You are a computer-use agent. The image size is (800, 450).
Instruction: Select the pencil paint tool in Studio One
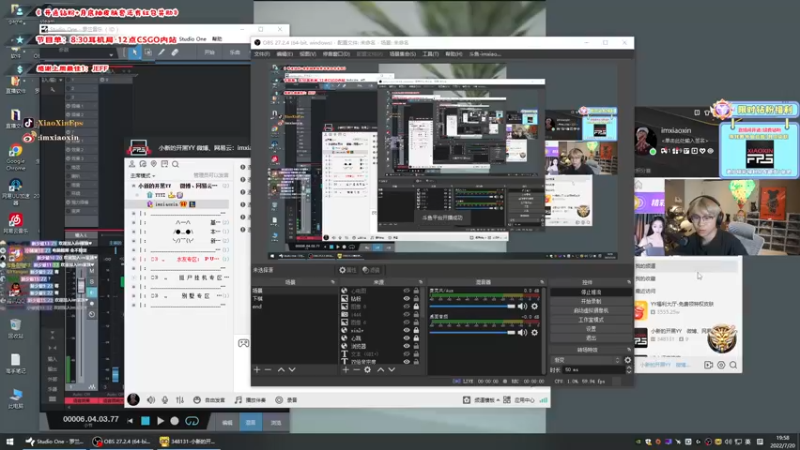pyautogui.click(x=161, y=52)
